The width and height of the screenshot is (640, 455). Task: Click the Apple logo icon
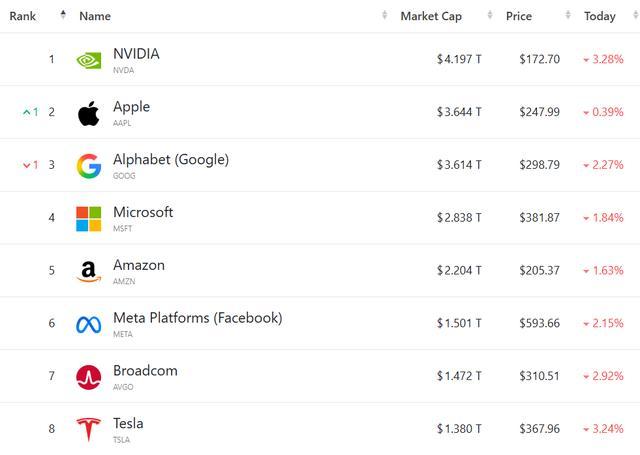[x=89, y=113]
